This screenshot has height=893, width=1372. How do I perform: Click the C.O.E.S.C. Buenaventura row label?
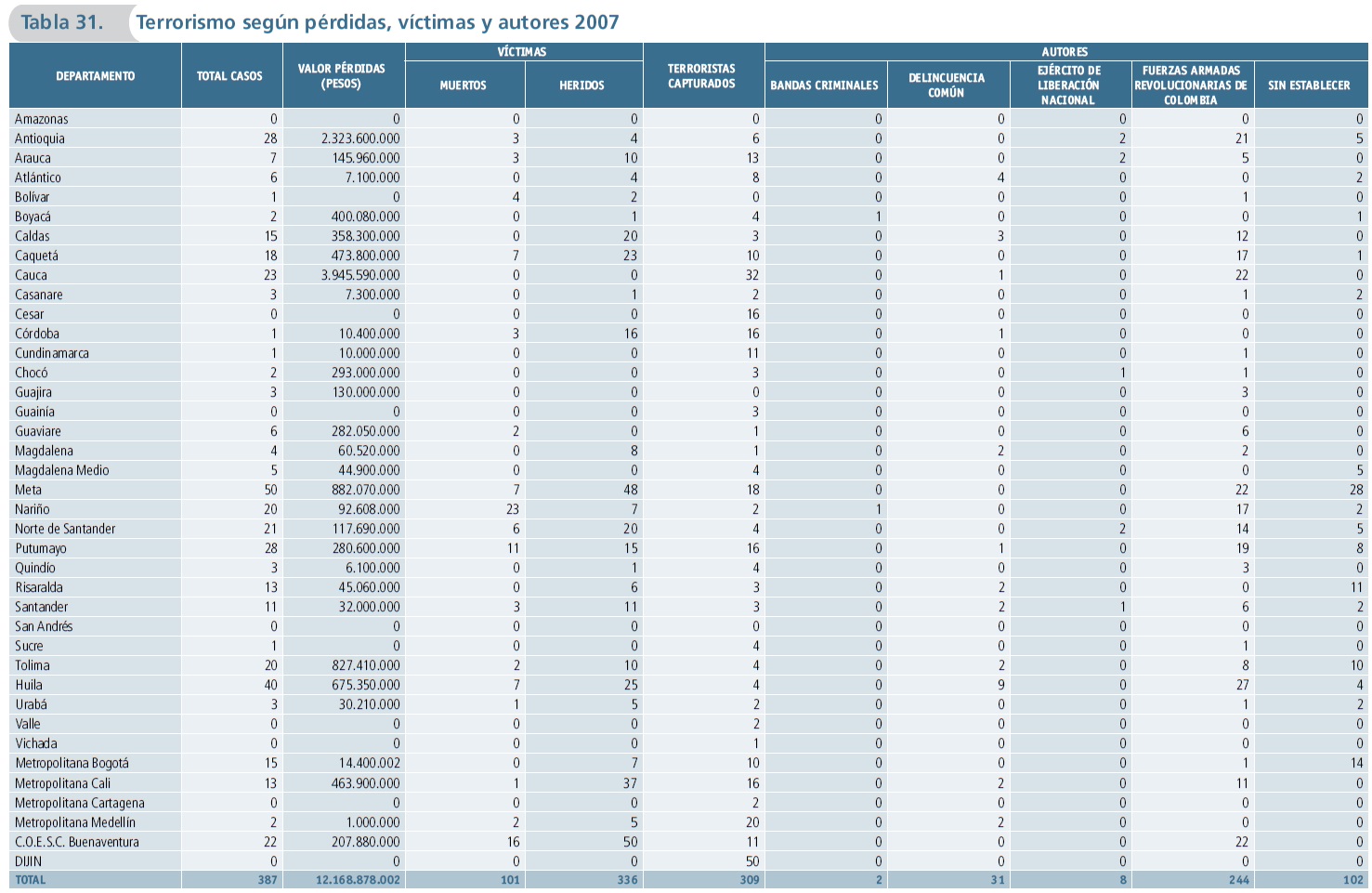tap(77, 842)
